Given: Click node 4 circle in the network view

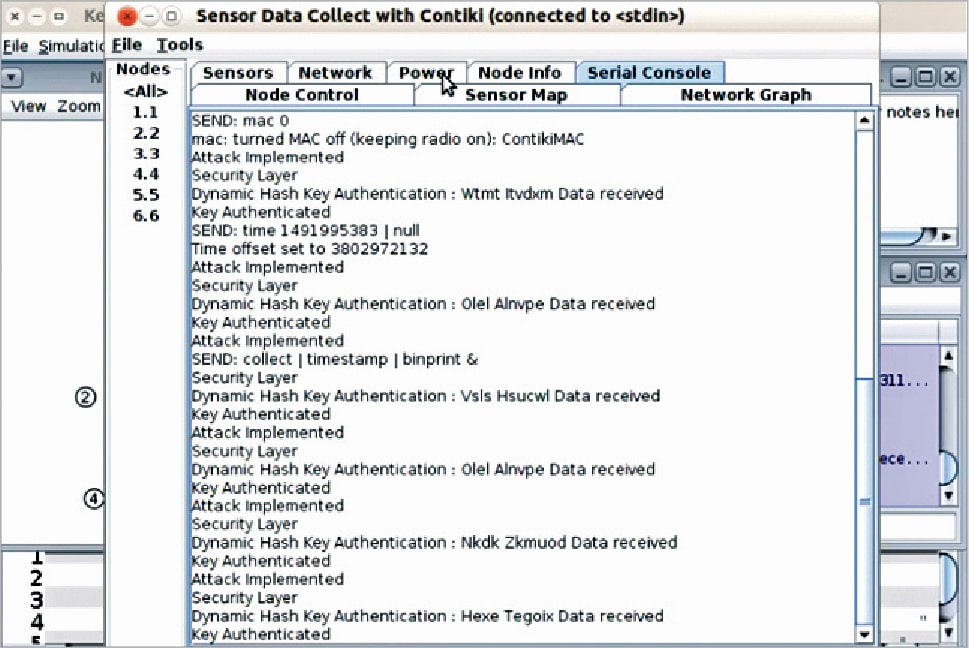Looking at the screenshot, I should tap(93, 498).
